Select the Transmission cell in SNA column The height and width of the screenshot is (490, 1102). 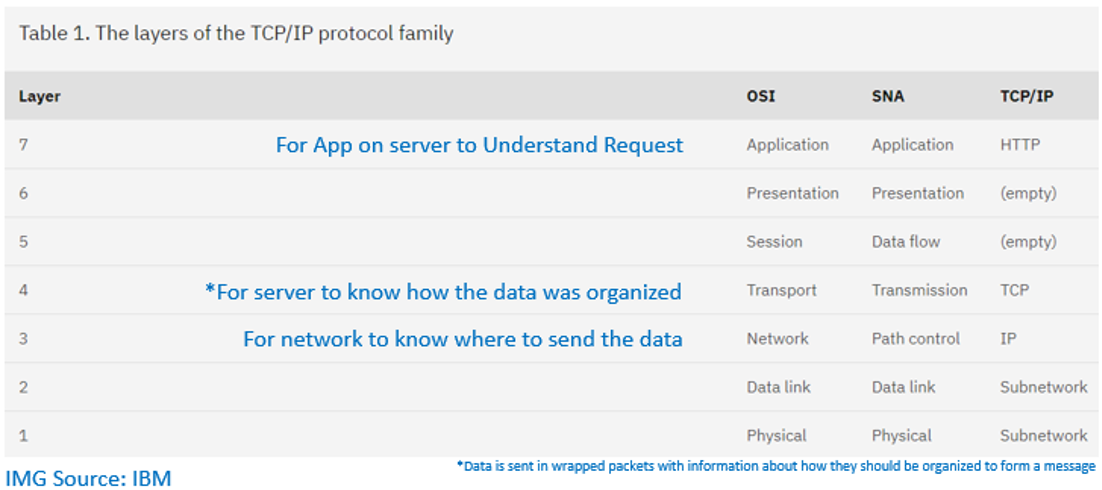(x=919, y=290)
